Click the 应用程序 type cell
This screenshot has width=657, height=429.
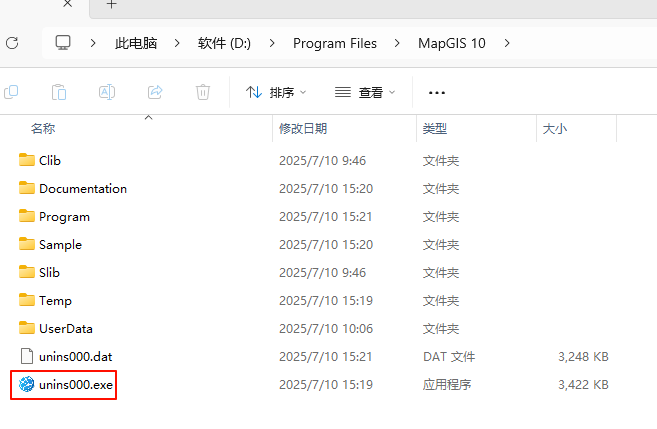tap(447, 385)
